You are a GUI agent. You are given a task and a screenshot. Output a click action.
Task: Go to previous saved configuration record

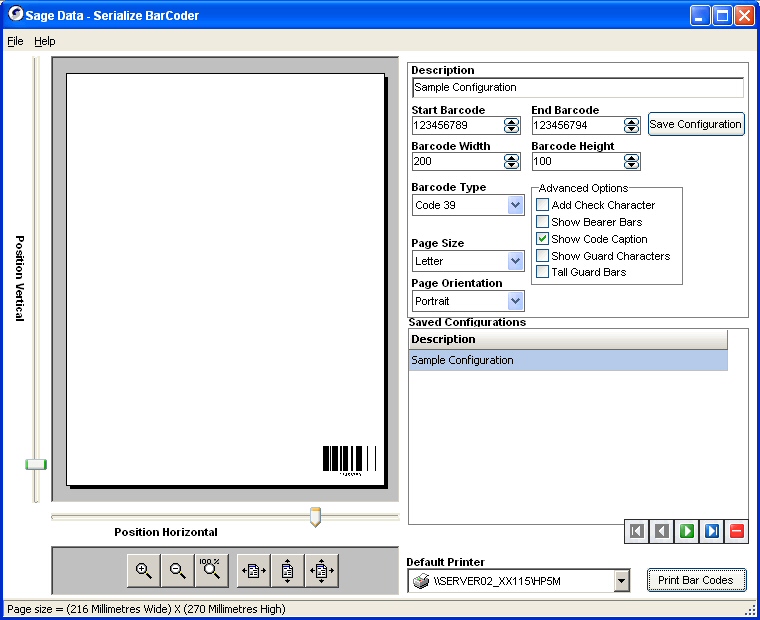[662, 531]
